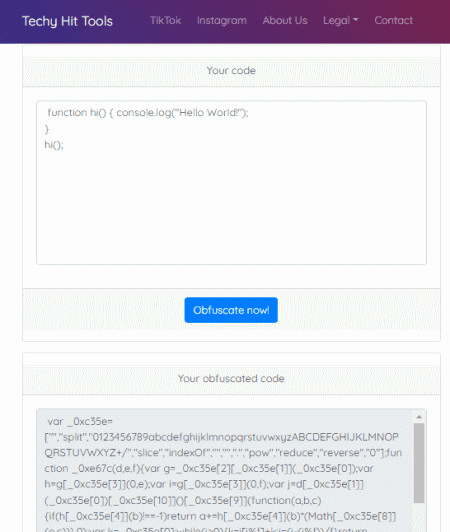450x532 pixels.
Task: Click the 'hi();' line in code
Action: tap(54, 145)
